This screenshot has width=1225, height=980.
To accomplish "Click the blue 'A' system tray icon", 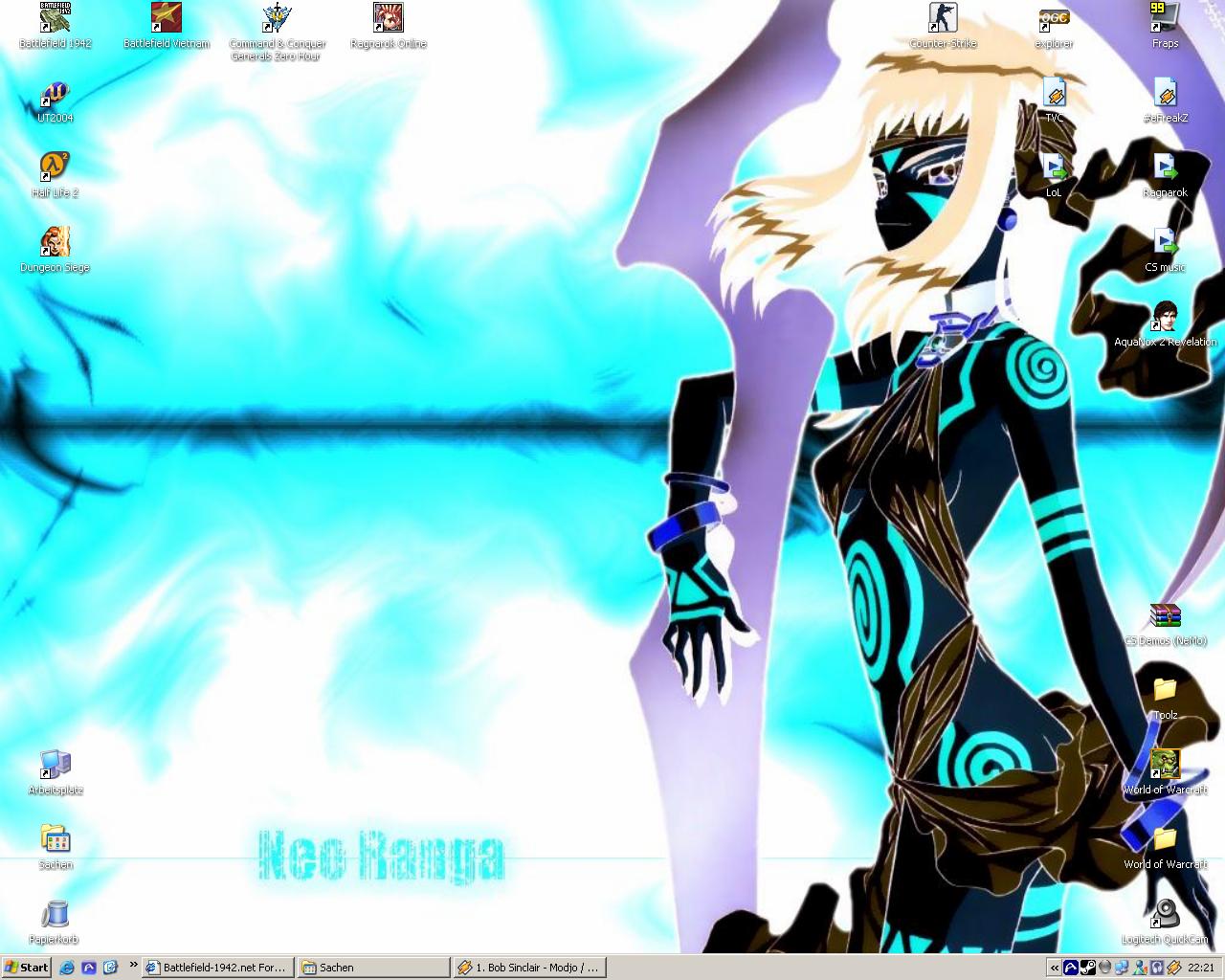I will click(x=1071, y=968).
